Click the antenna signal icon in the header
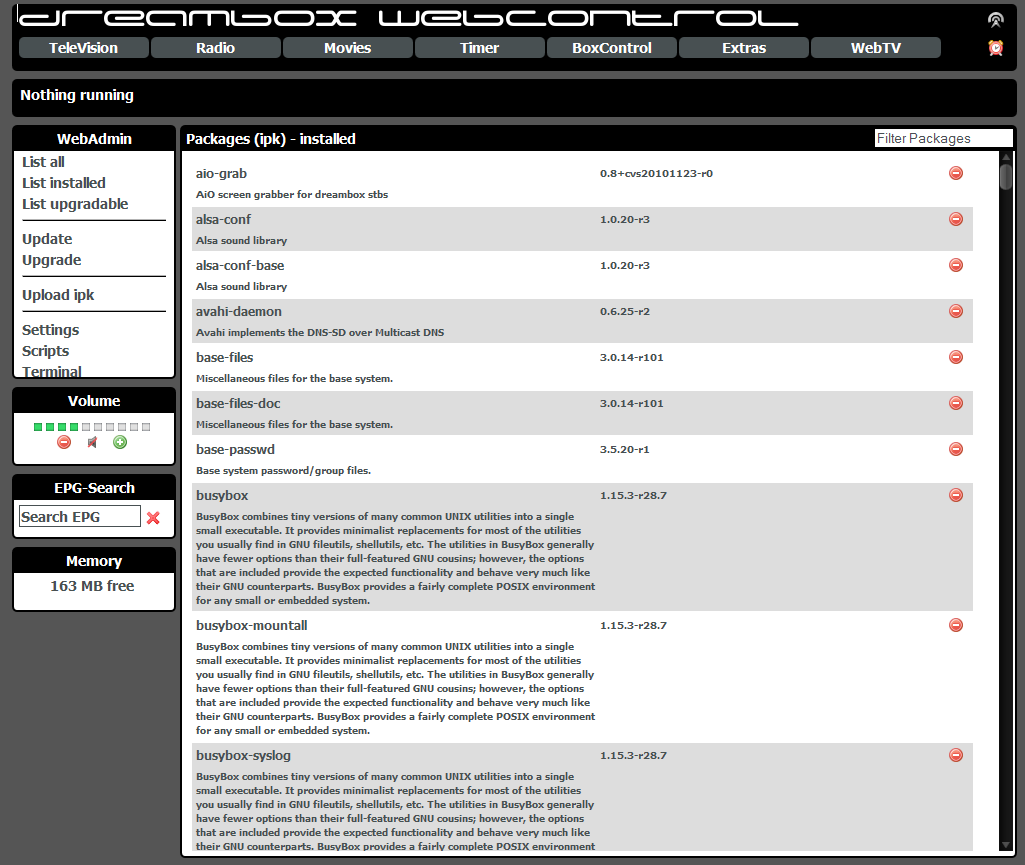 (x=996, y=20)
